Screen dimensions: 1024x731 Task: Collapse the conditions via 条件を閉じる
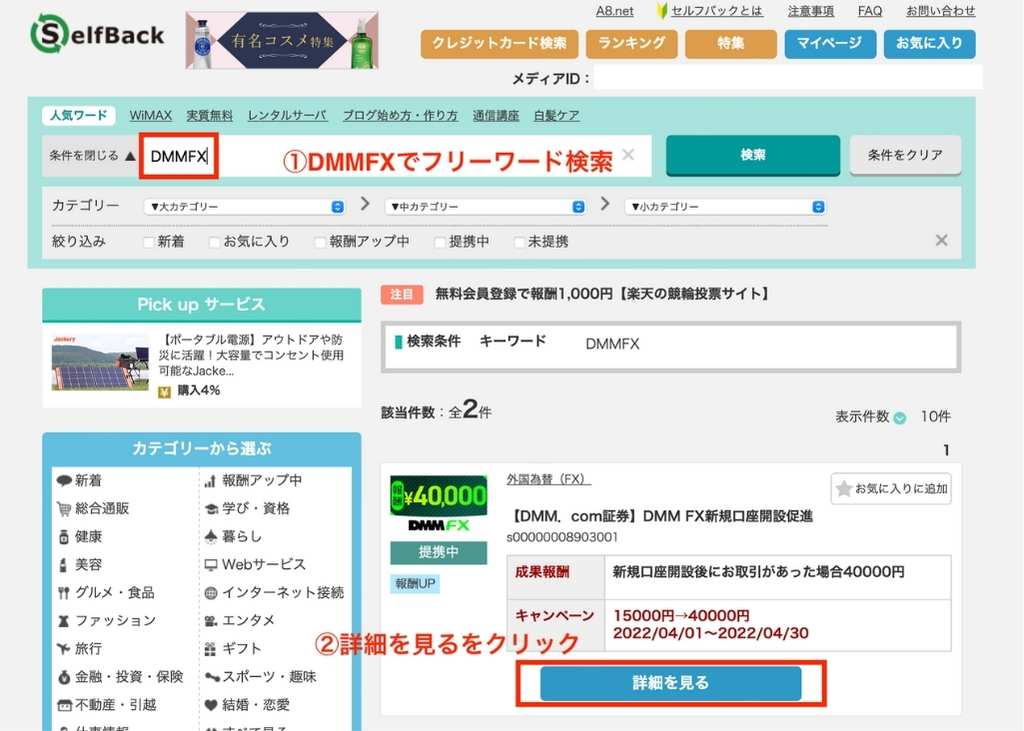[x=92, y=155]
